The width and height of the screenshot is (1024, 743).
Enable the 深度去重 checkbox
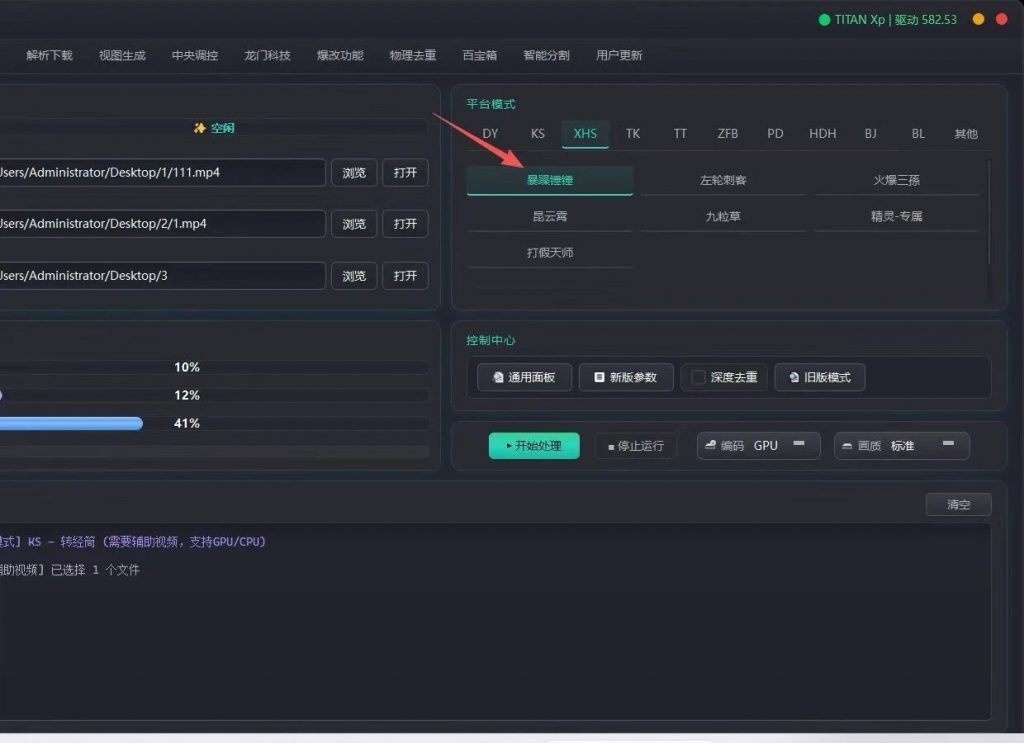click(698, 377)
